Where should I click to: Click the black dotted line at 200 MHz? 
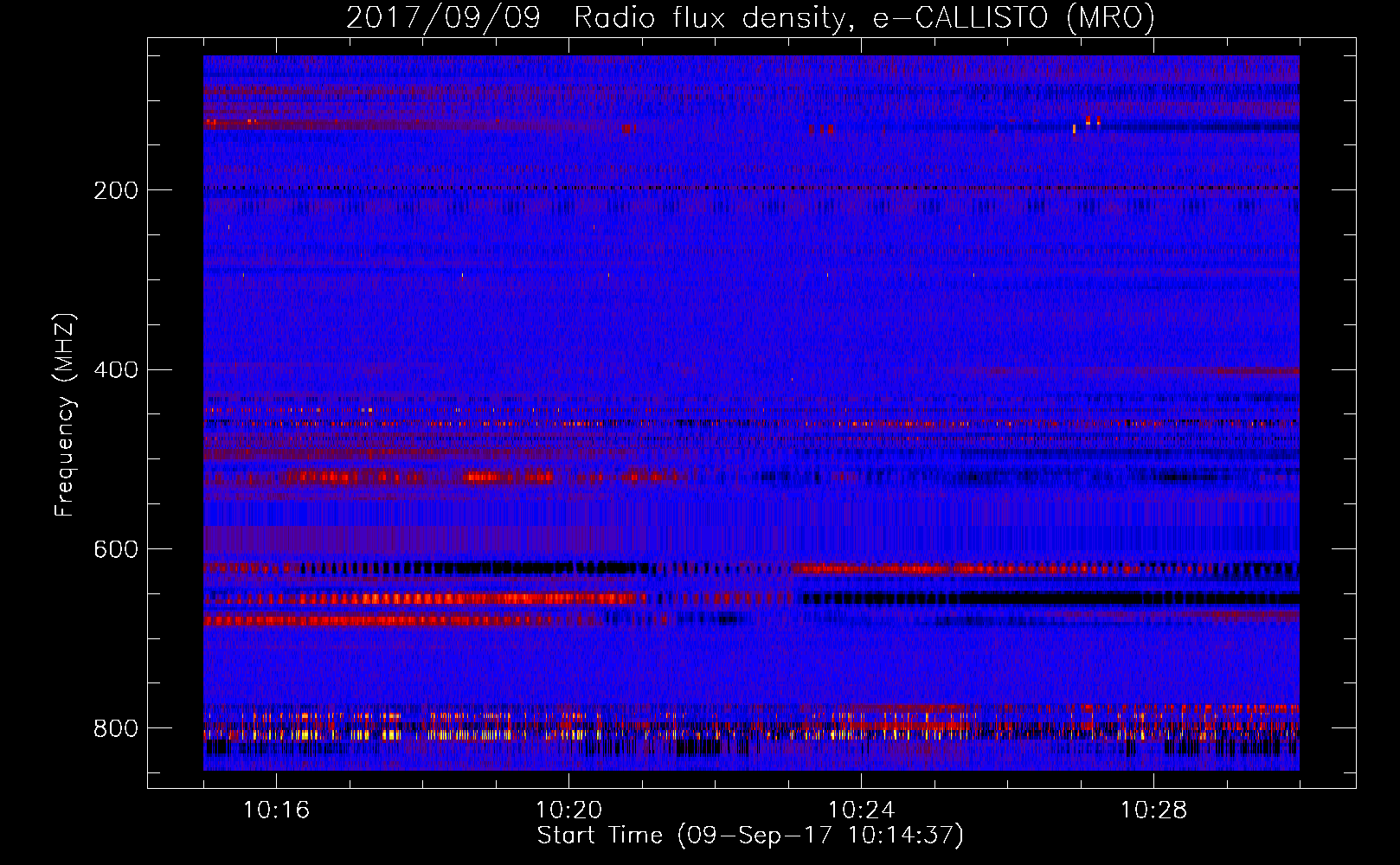[751, 188]
